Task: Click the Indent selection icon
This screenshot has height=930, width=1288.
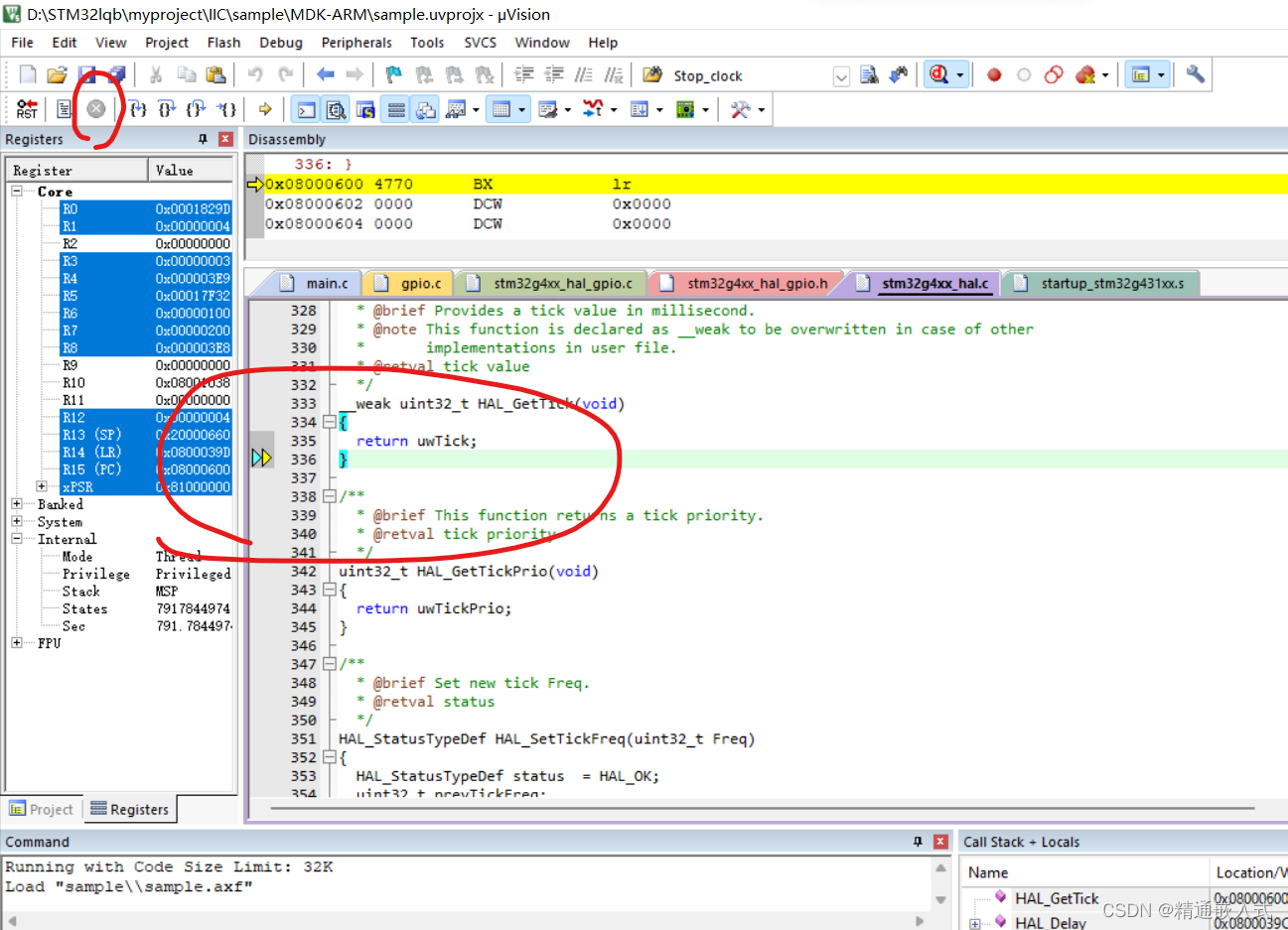Action: pos(523,74)
